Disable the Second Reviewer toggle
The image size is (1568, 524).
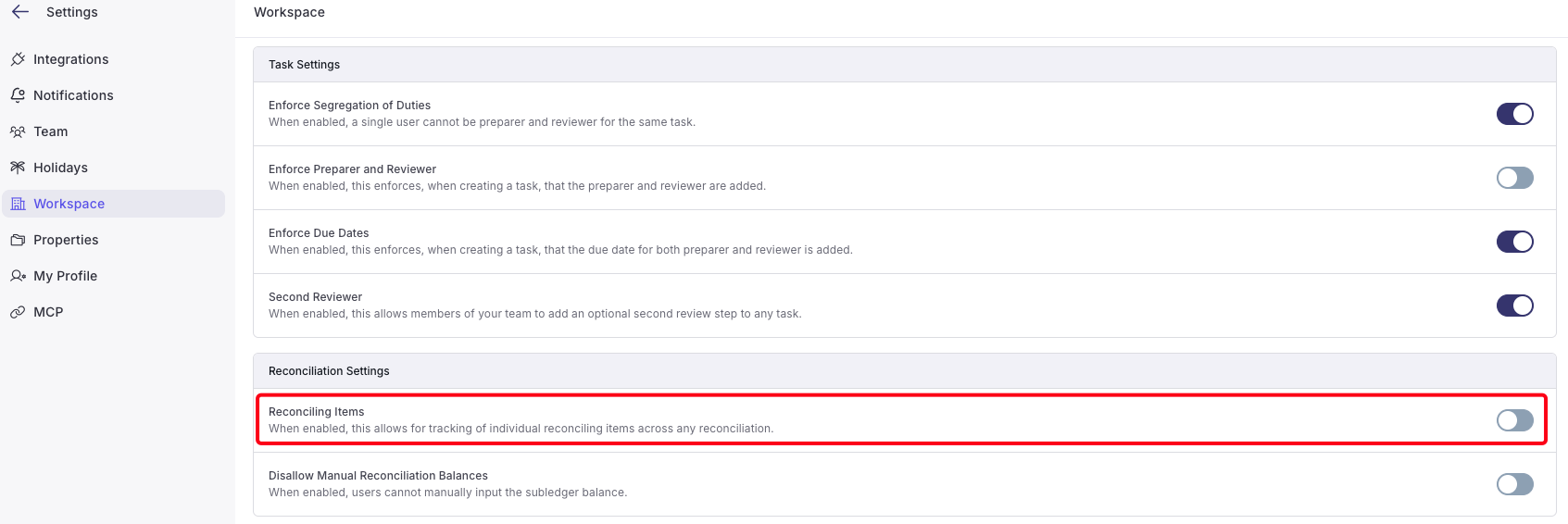(x=1515, y=306)
